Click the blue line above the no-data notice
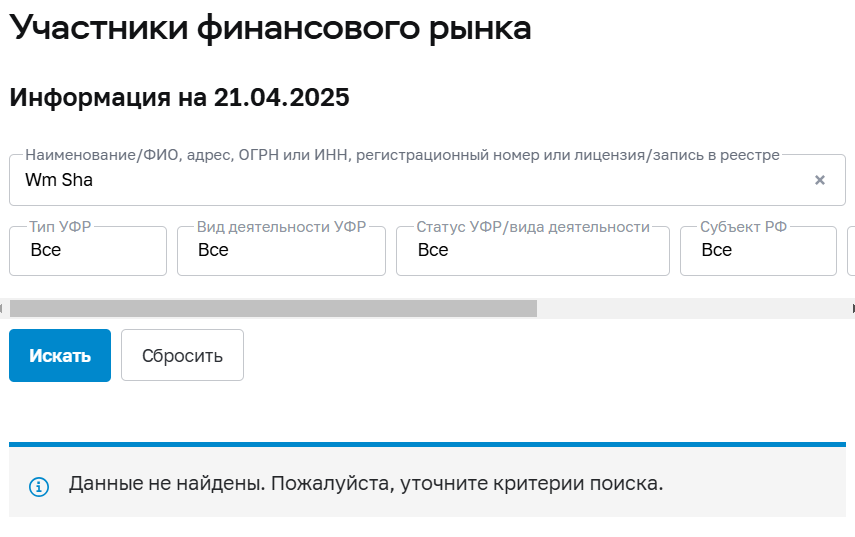Screen dimensions: 855x537 (x=427, y=444)
